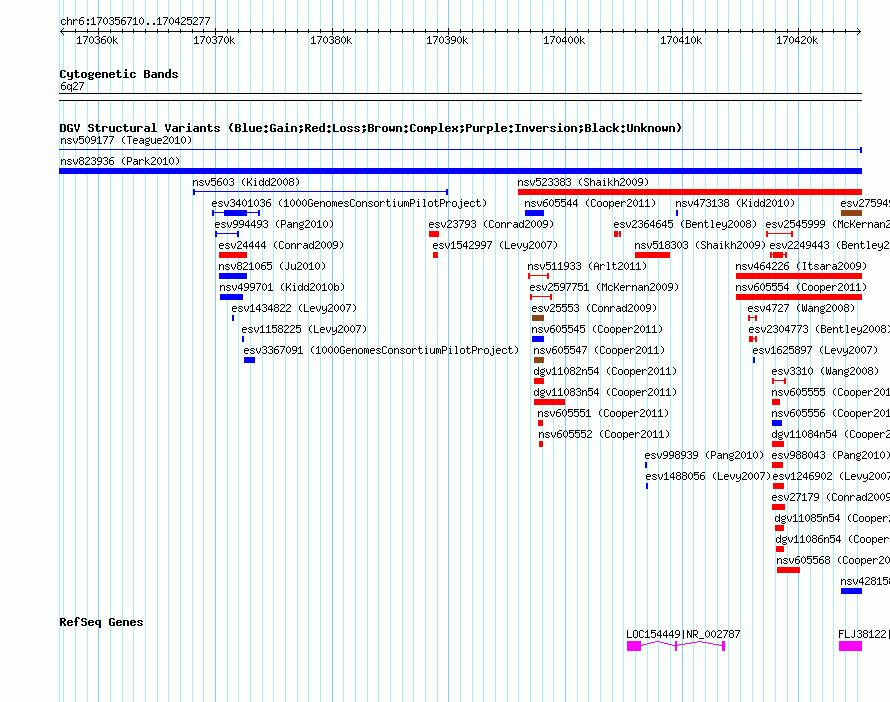Viewport: 890px width, 702px height.
Task: Click nsv473138 (Kidd2010) label
Action: 735,203
